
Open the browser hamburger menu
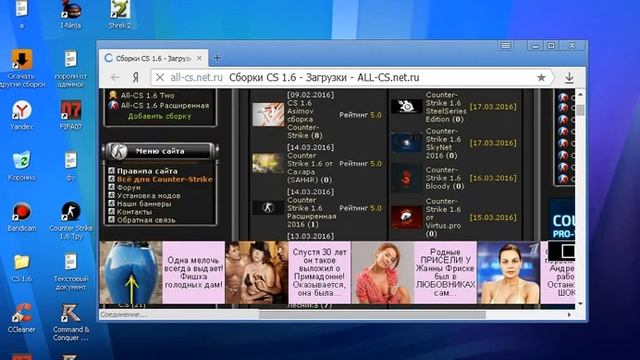pos(506,45)
